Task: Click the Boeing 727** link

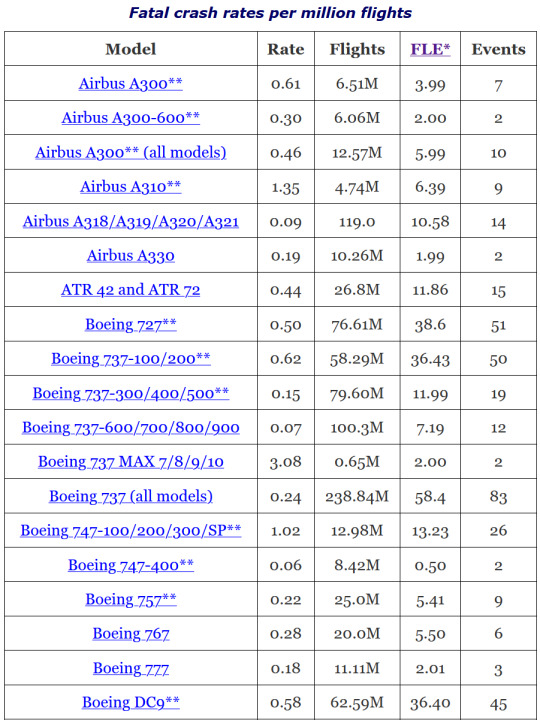Action: click(x=130, y=325)
